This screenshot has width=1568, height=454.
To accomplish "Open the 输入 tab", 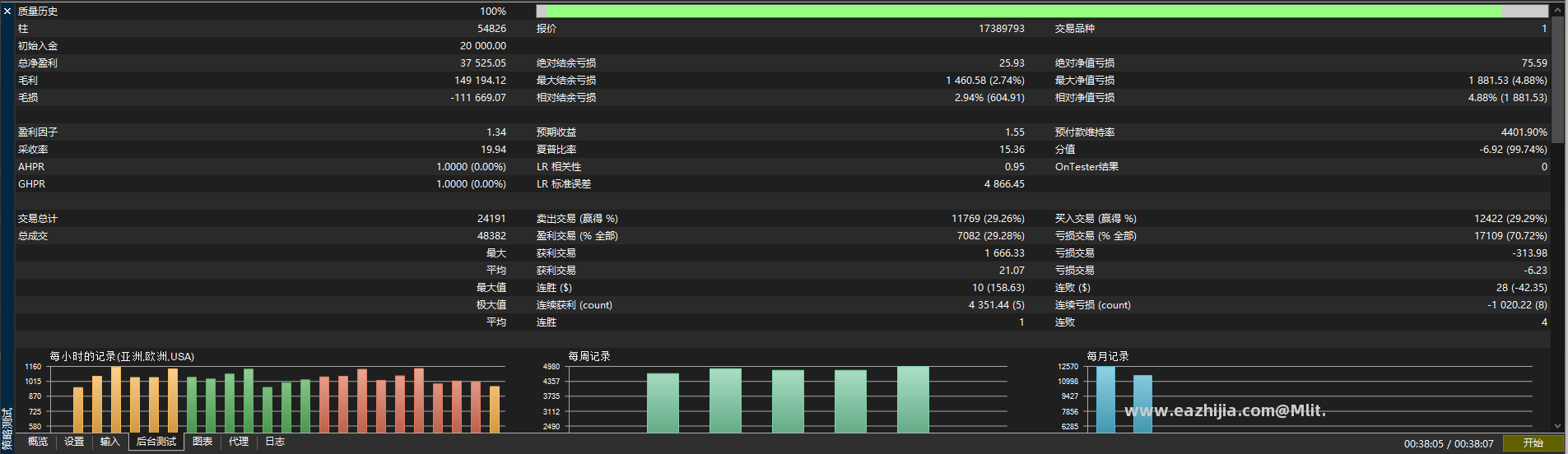I will point(109,442).
